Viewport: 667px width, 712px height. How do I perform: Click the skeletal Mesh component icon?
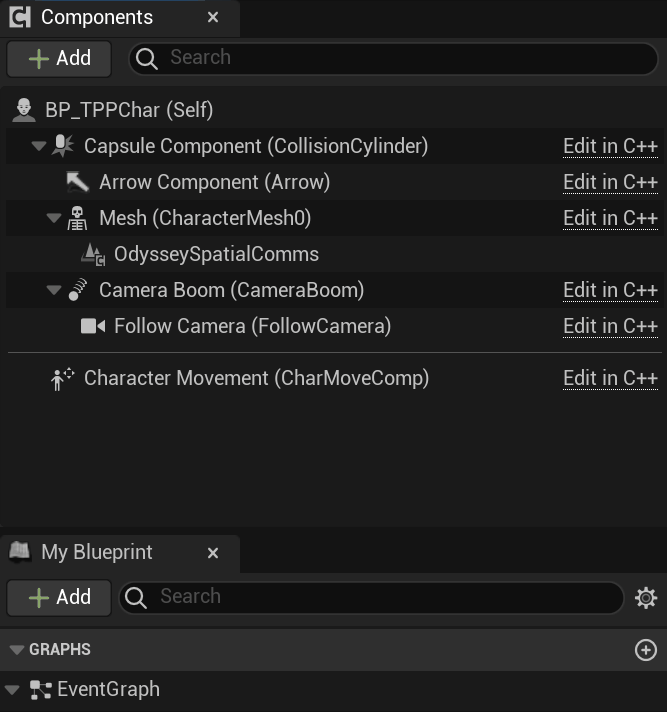coord(77,218)
